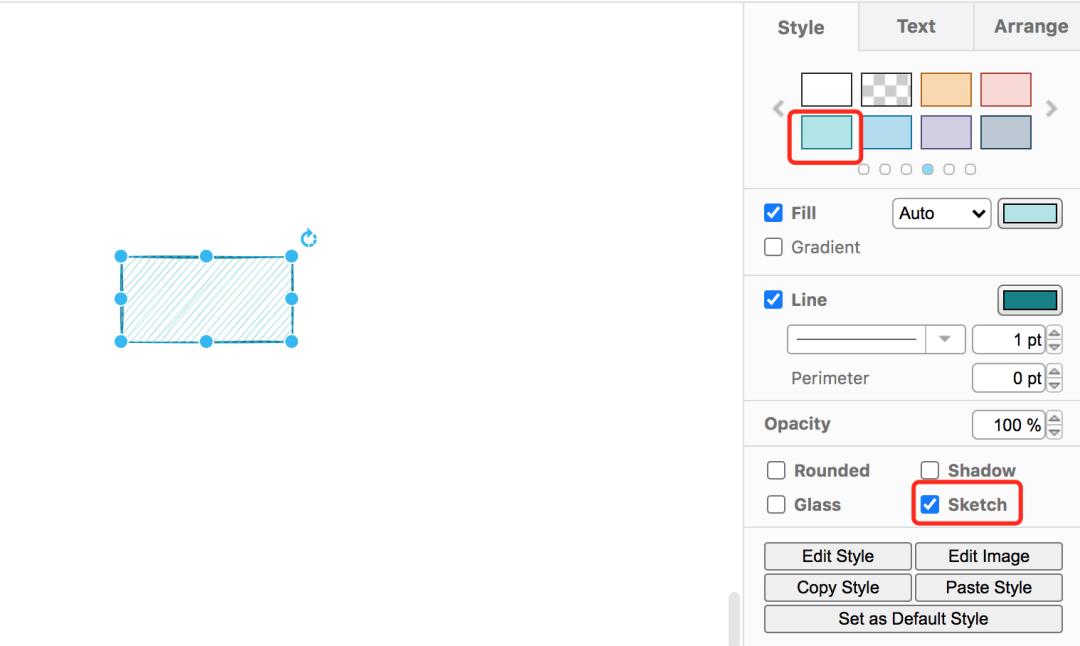Enable the Rounded checkbox

pyautogui.click(x=775, y=470)
